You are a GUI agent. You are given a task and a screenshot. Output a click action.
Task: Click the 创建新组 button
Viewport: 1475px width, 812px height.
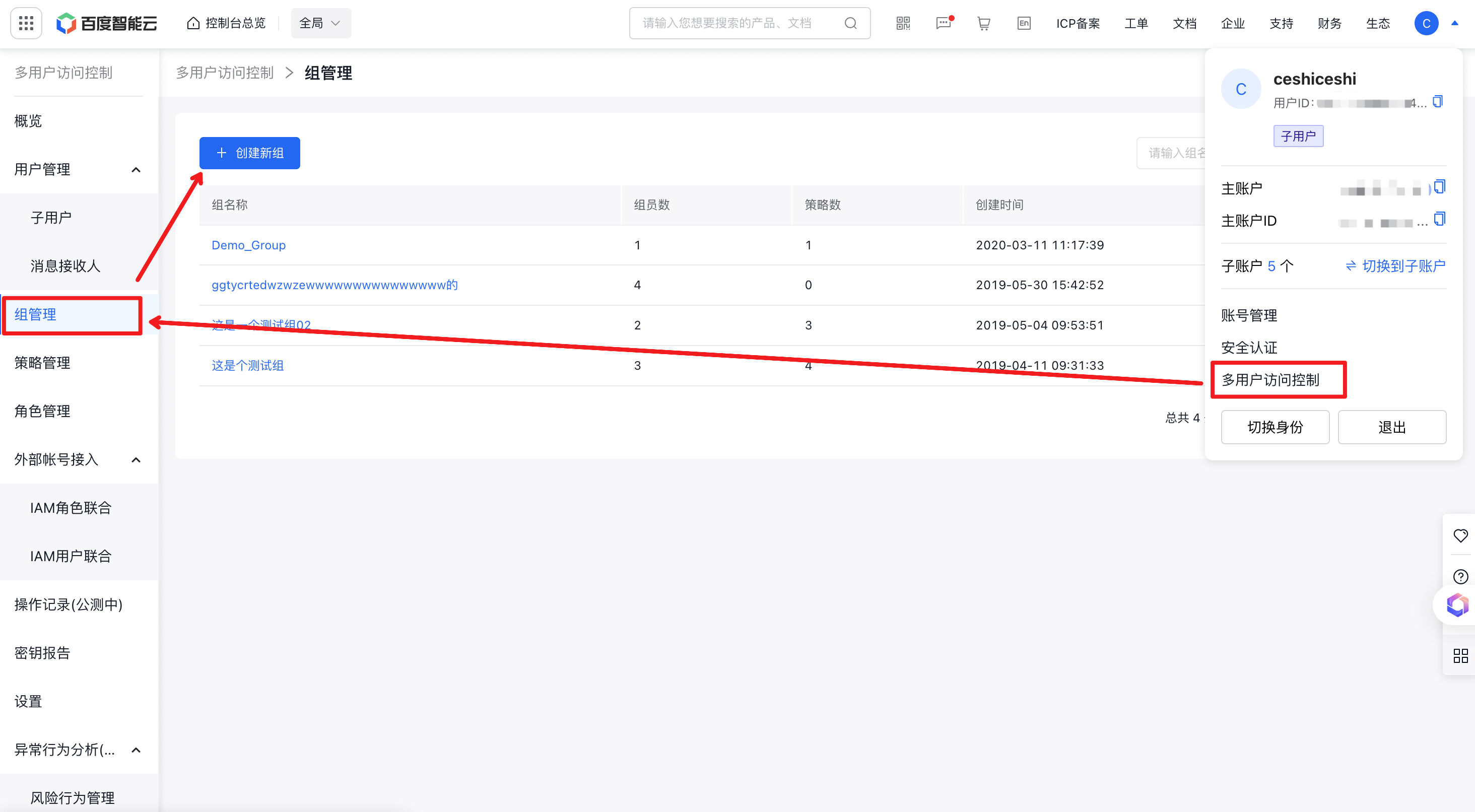tap(250, 153)
